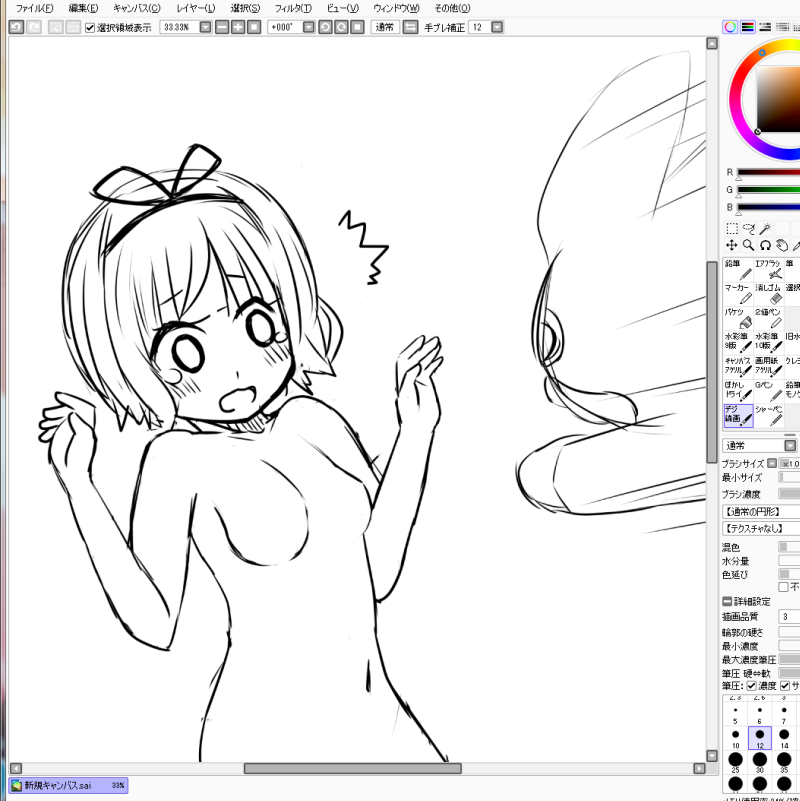Viewport: 800px width, 801px height.
Task: Choose the 消しゴム eraser tool
Action: pyautogui.click(x=768, y=294)
